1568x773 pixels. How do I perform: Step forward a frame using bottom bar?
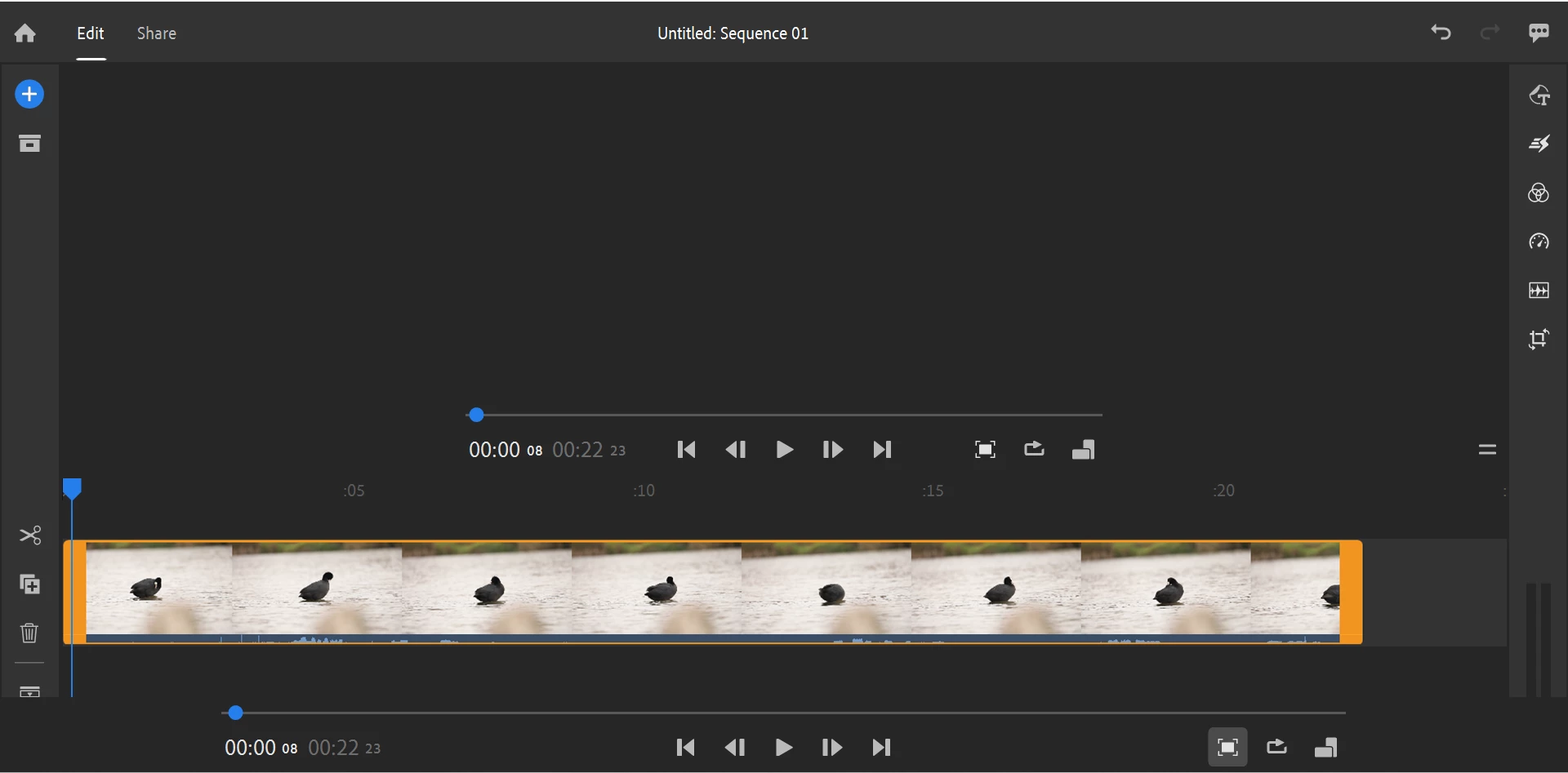pos(831,748)
